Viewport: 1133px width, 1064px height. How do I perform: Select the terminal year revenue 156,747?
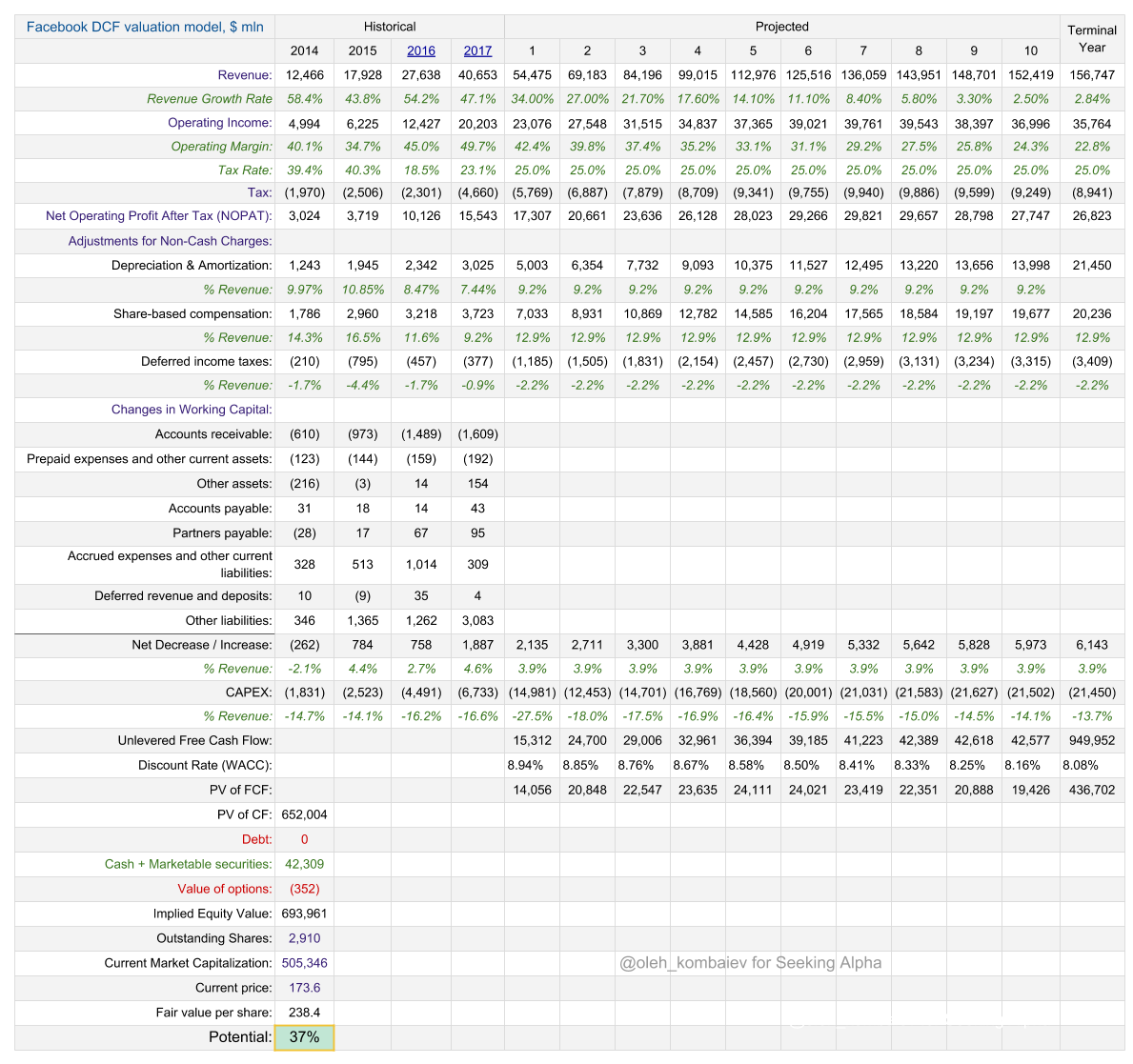[1092, 75]
